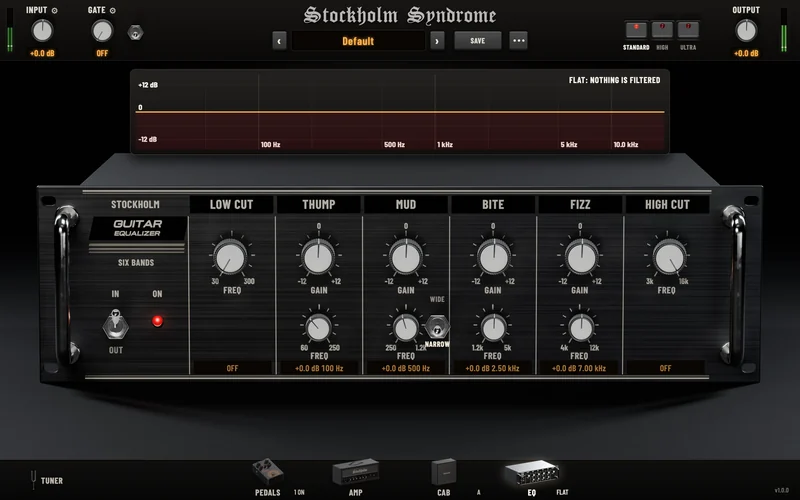Click the '+0.0 dB 7.00 kHz' readout

click(579, 368)
